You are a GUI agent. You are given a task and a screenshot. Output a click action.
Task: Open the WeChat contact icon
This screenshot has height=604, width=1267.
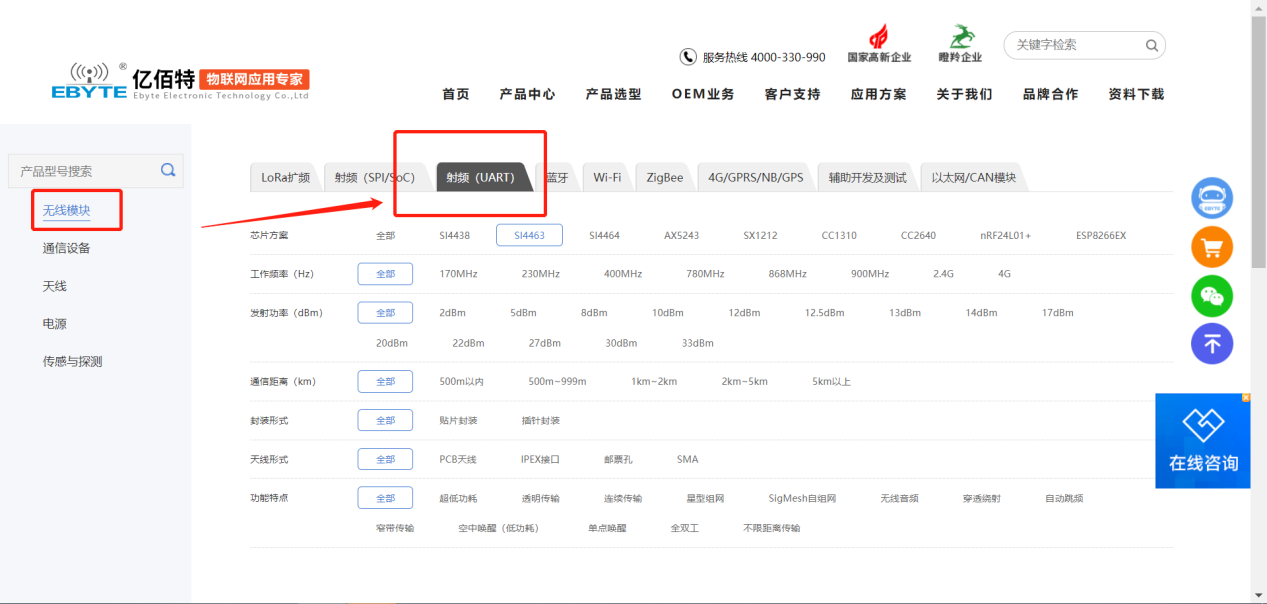click(1211, 295)
